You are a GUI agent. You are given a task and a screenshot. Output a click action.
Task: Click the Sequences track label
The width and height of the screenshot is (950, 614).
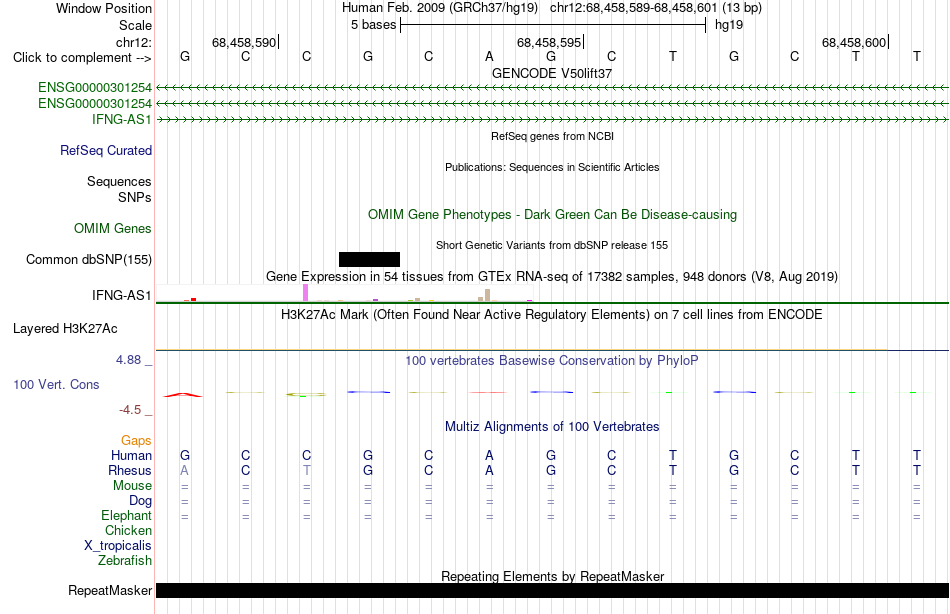[x=119, y=181]
